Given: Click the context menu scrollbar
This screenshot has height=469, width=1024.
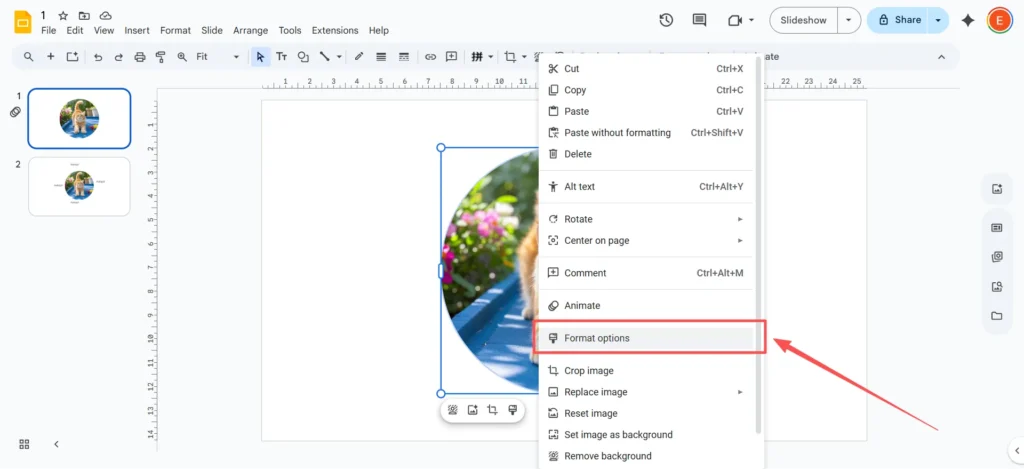Looking at the screenshot, I should coord(758,245).
